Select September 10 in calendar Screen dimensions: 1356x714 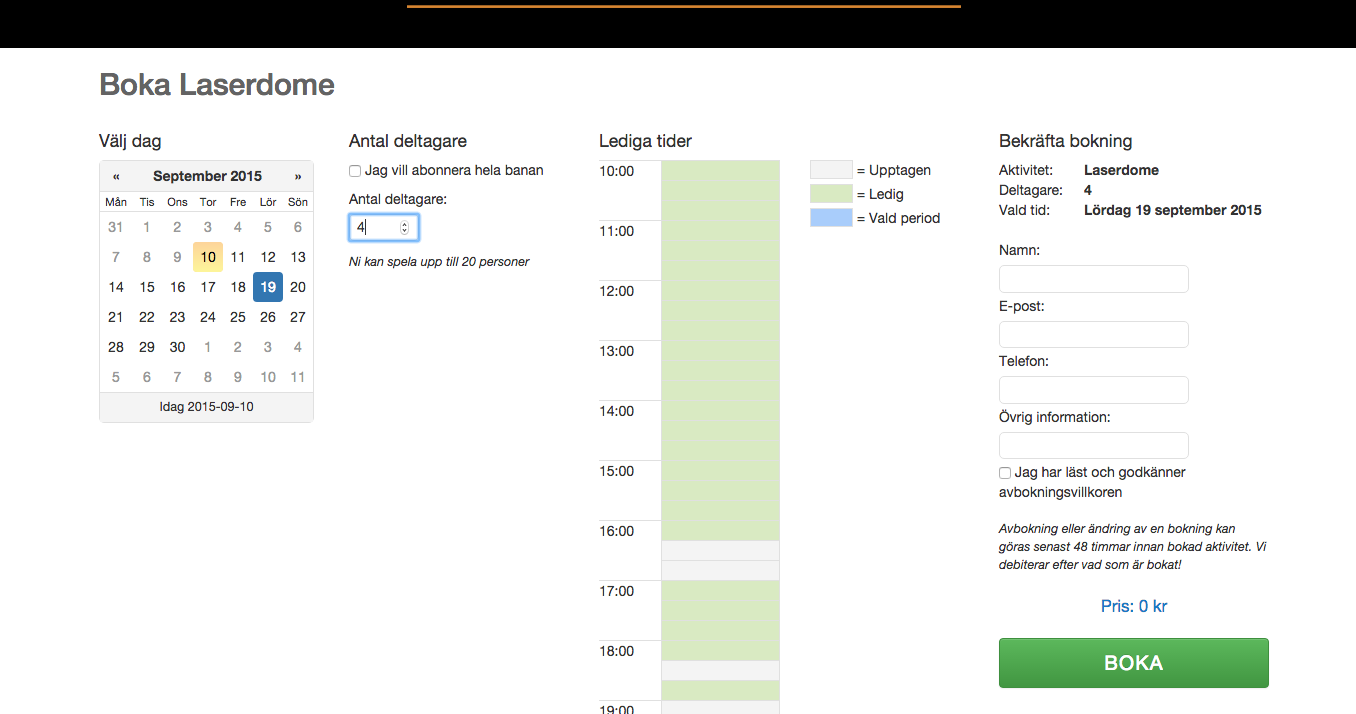coord(207,257)
